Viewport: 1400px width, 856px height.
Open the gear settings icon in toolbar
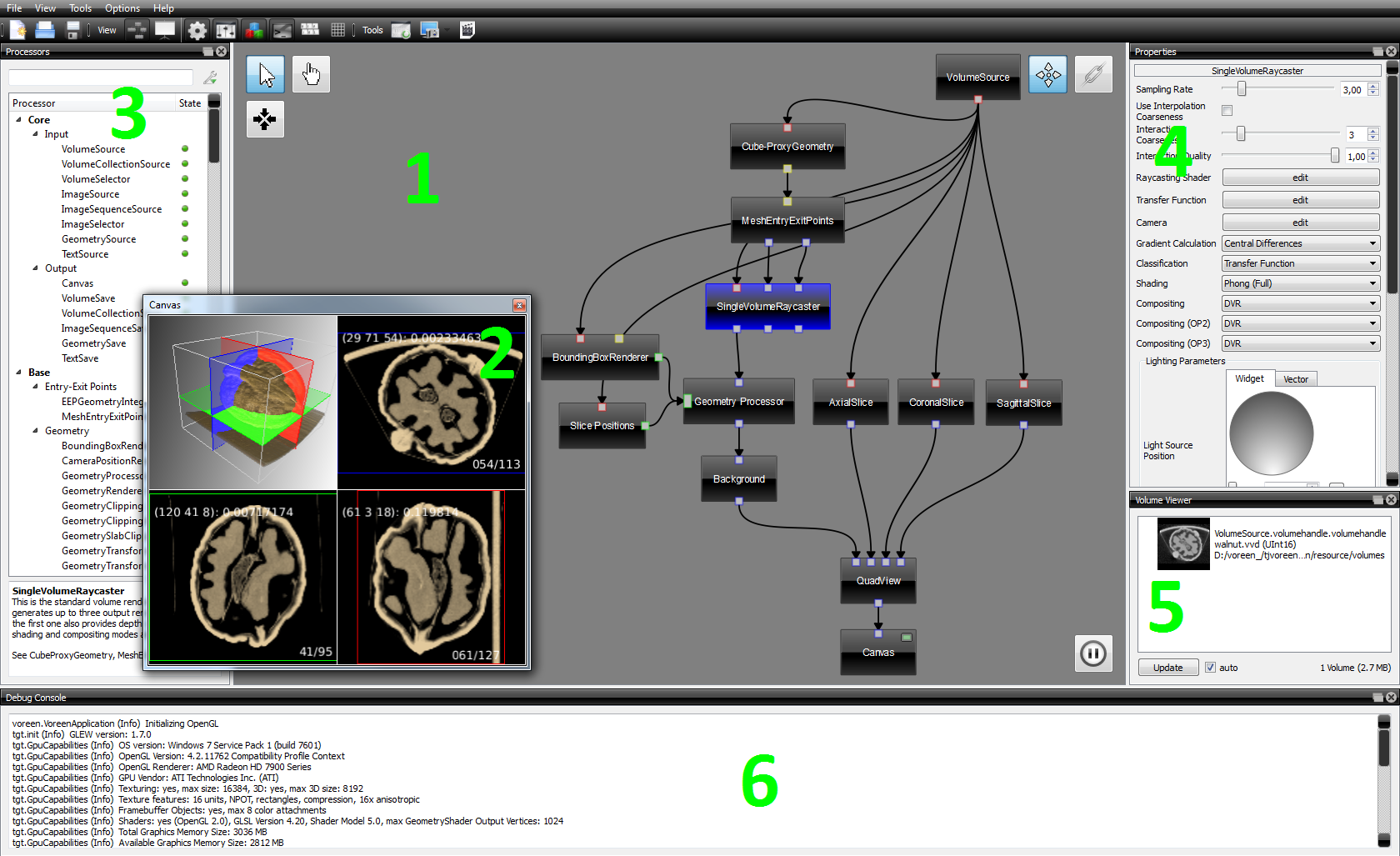click(x=197, y=31)
